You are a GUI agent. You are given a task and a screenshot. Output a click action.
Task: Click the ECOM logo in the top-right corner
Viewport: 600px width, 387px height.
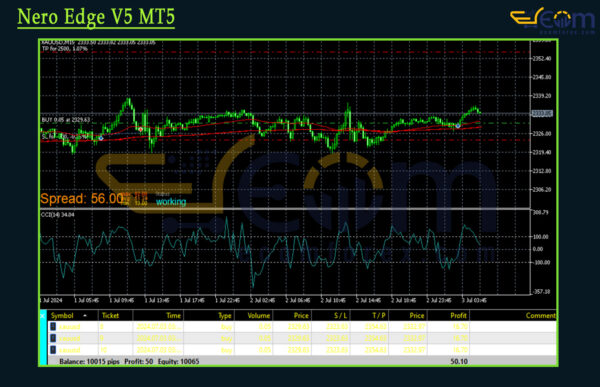pyautogui.click(x=553, y=20)
